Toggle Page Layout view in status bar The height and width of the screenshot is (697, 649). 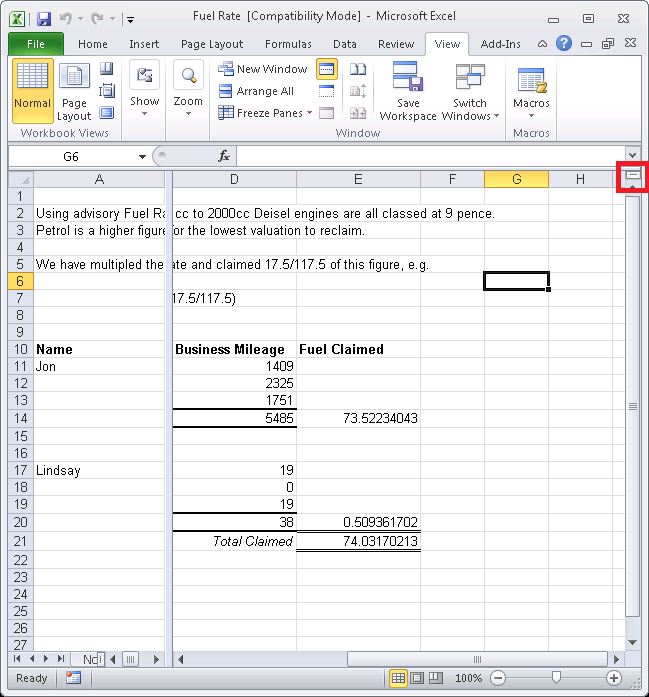tap(418, 678)
